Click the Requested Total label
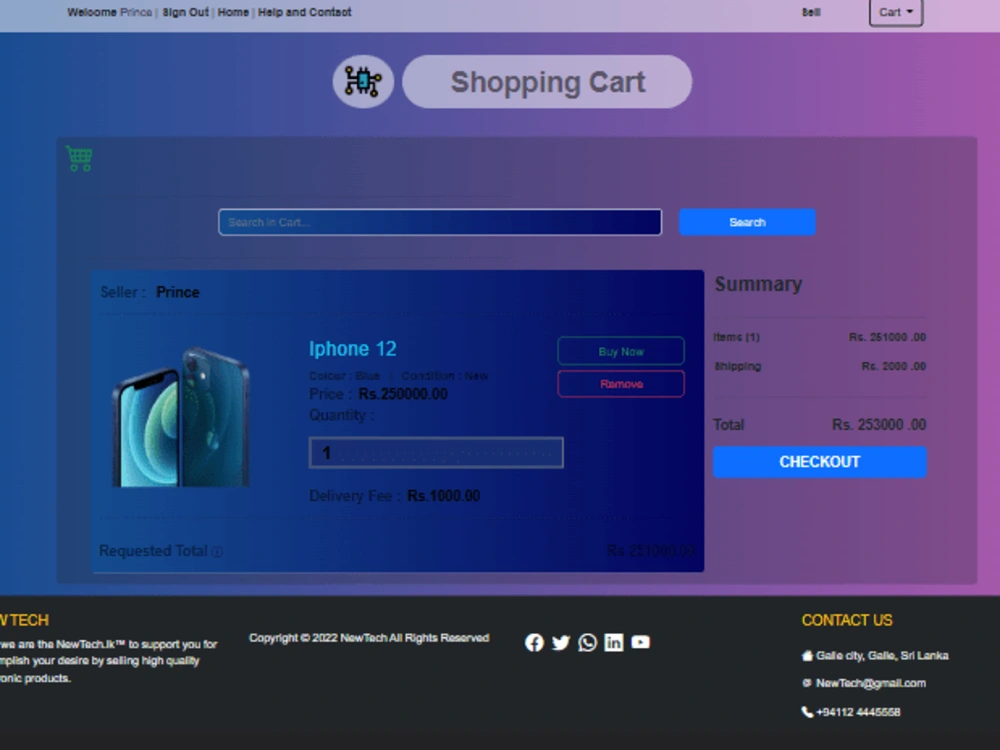This screenshot has height=750, width=1000. [153, 551]
